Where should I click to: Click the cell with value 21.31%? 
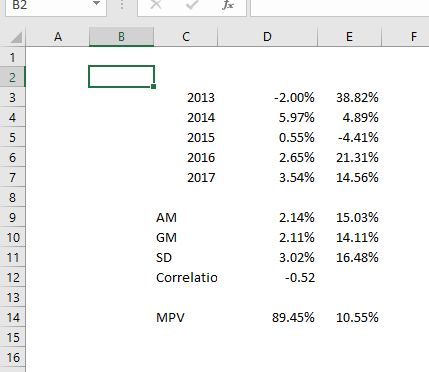pos(349,157)
